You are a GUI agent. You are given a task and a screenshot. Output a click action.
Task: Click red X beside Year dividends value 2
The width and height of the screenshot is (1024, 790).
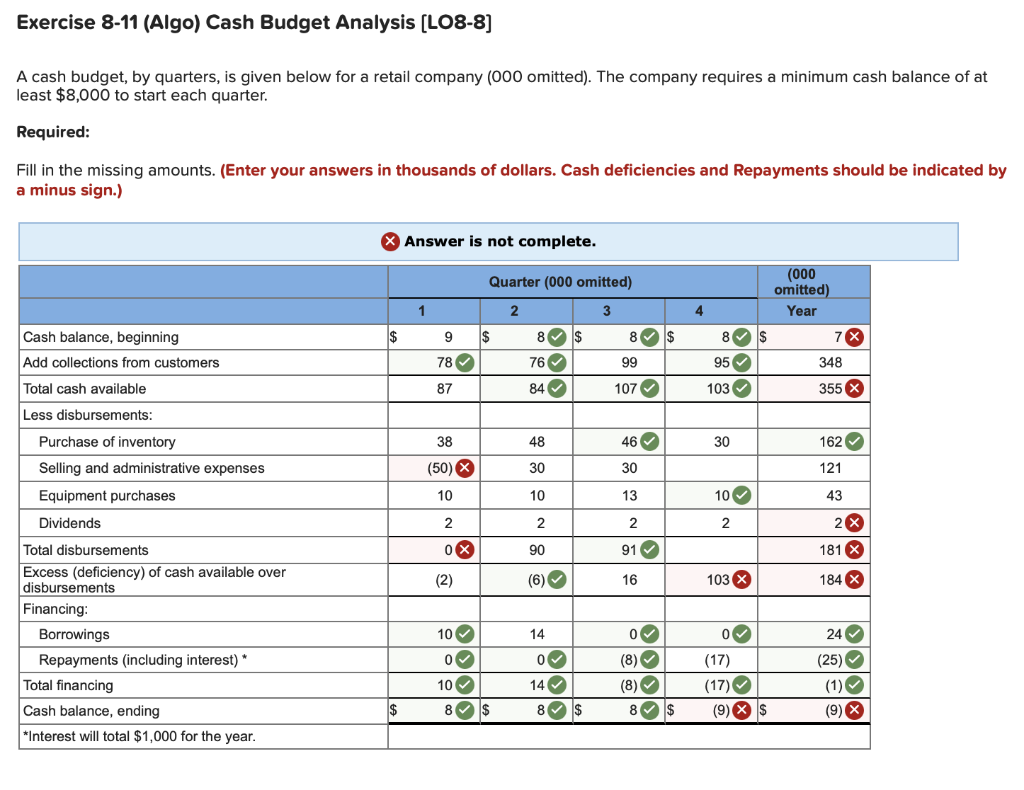[x=854, y=523]
